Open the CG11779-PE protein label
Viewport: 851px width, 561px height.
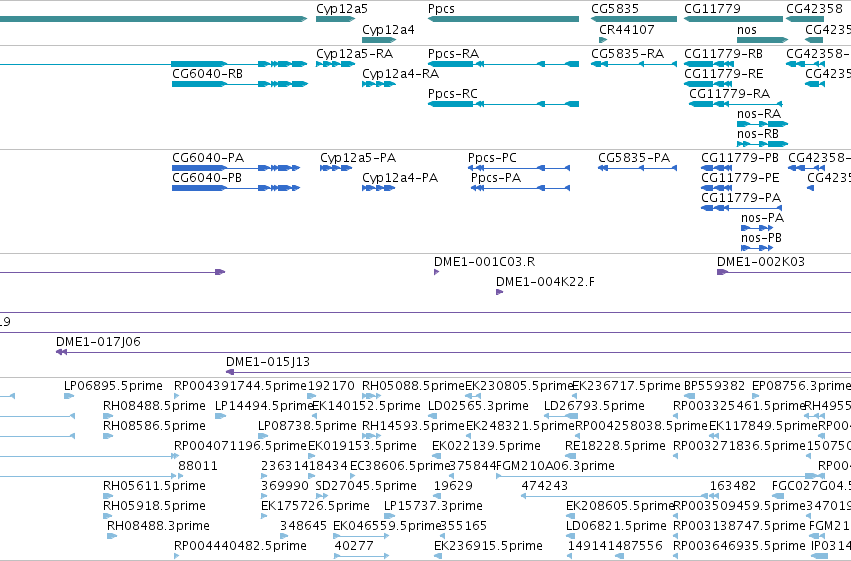[740, 178]
